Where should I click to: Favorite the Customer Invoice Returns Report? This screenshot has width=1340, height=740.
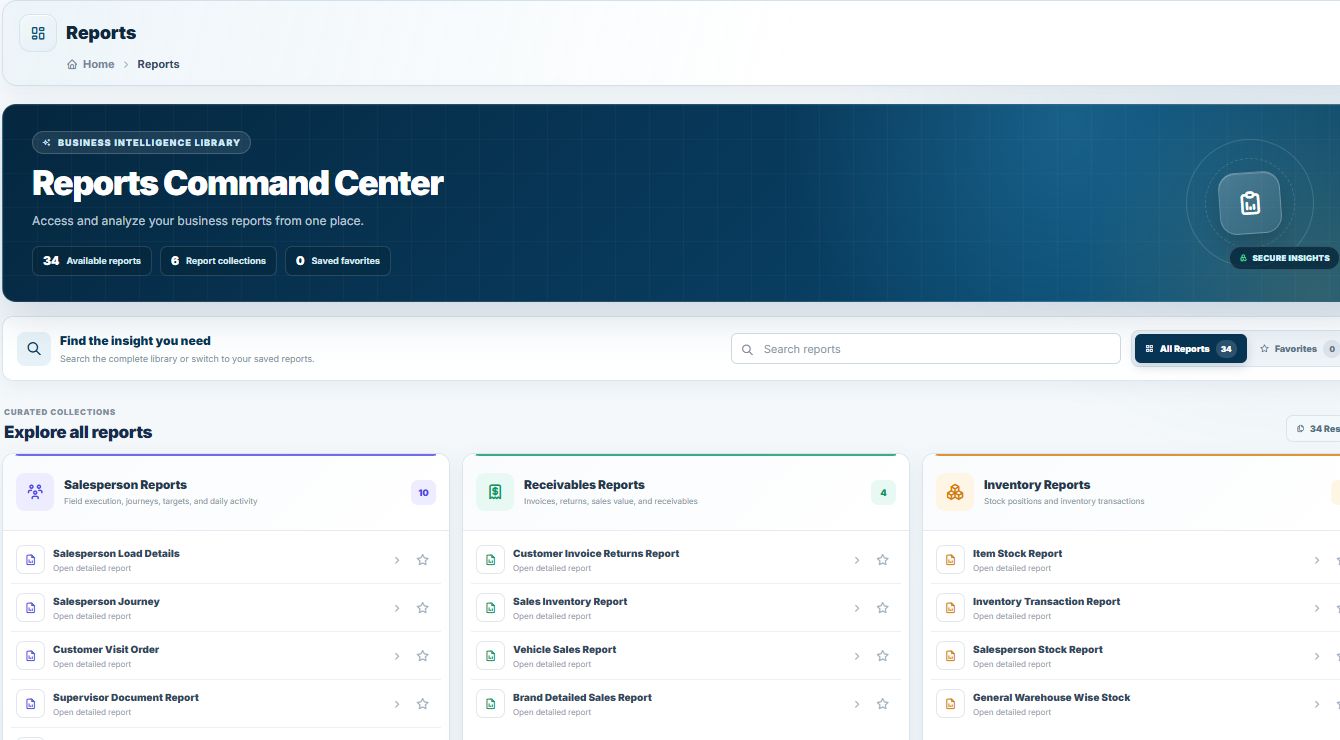point(883,560)
